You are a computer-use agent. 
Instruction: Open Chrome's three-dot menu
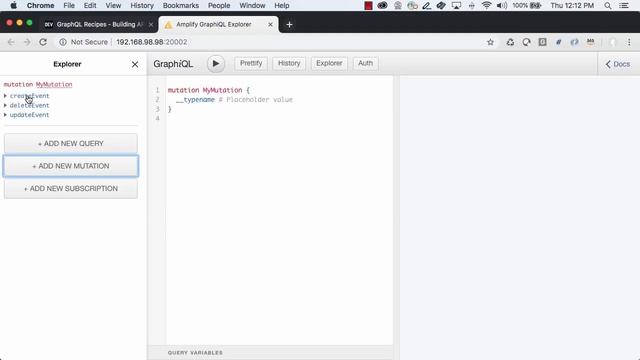(x=629, y=42)
